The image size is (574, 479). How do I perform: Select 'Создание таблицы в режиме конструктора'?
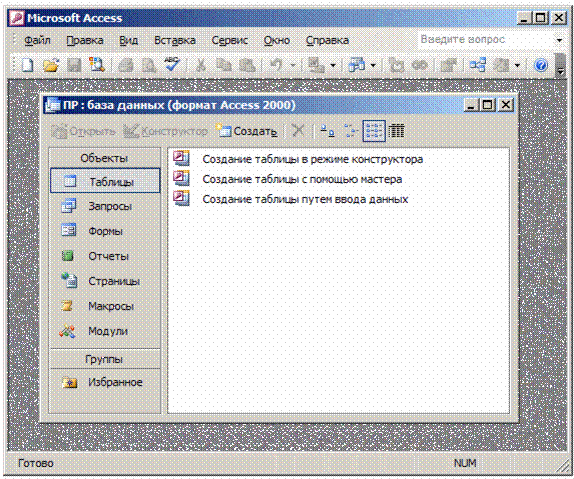tap(298, 159)
